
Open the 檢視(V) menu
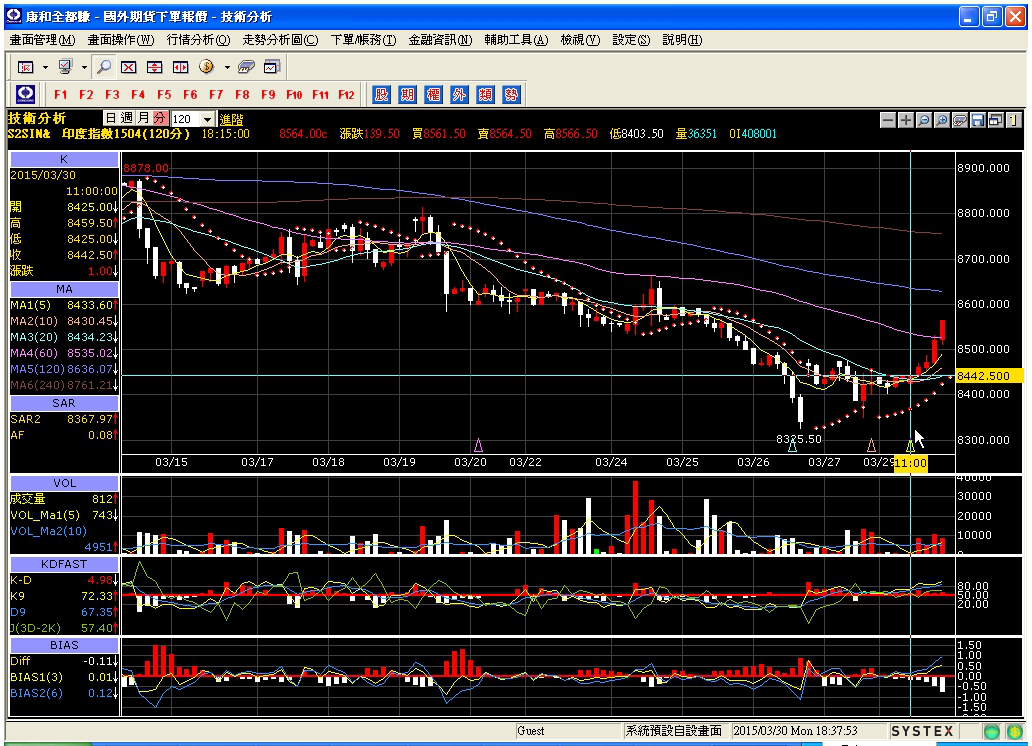pos(580,40)
